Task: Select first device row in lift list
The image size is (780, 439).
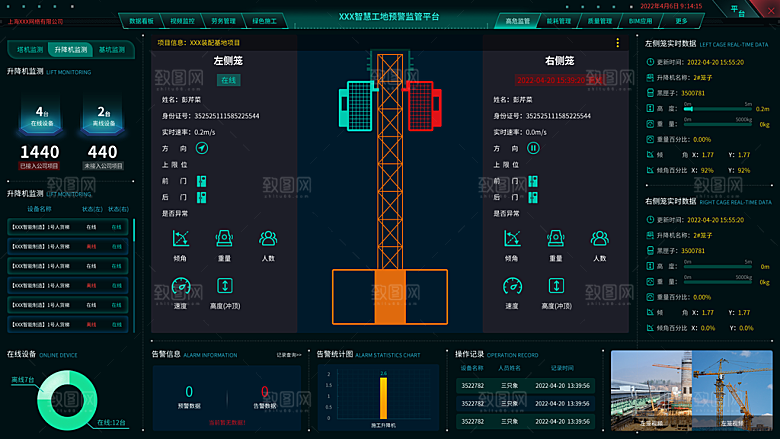Action: click(68, 227)
